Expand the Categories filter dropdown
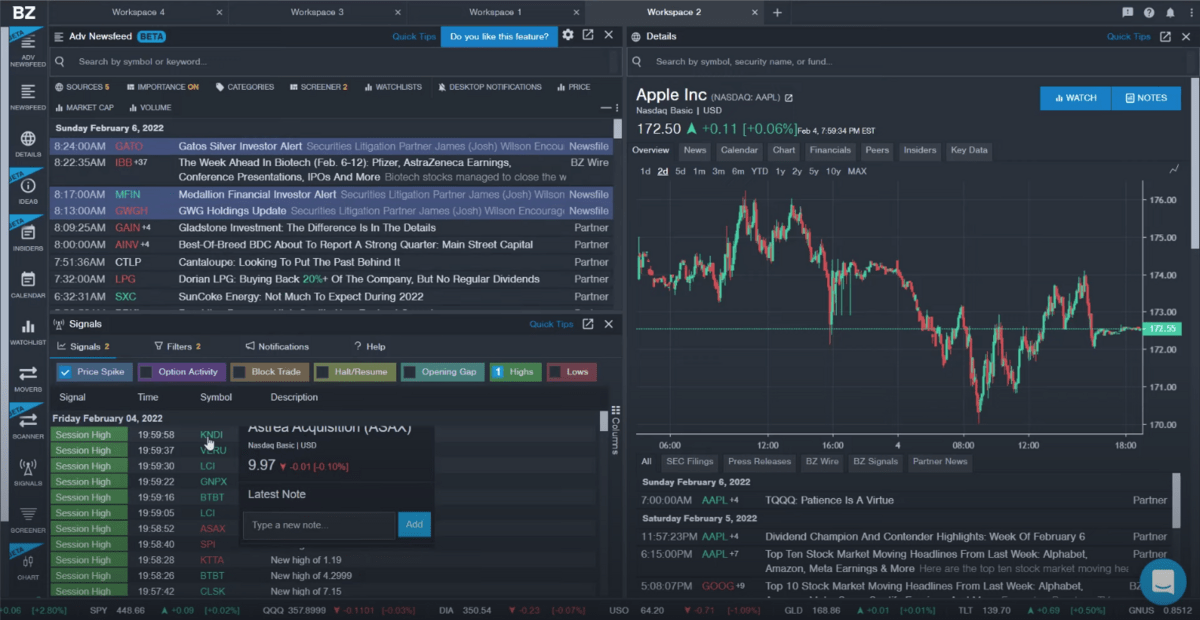The image size is (1200, 620). pyautogui.click(x=244, y=87)
